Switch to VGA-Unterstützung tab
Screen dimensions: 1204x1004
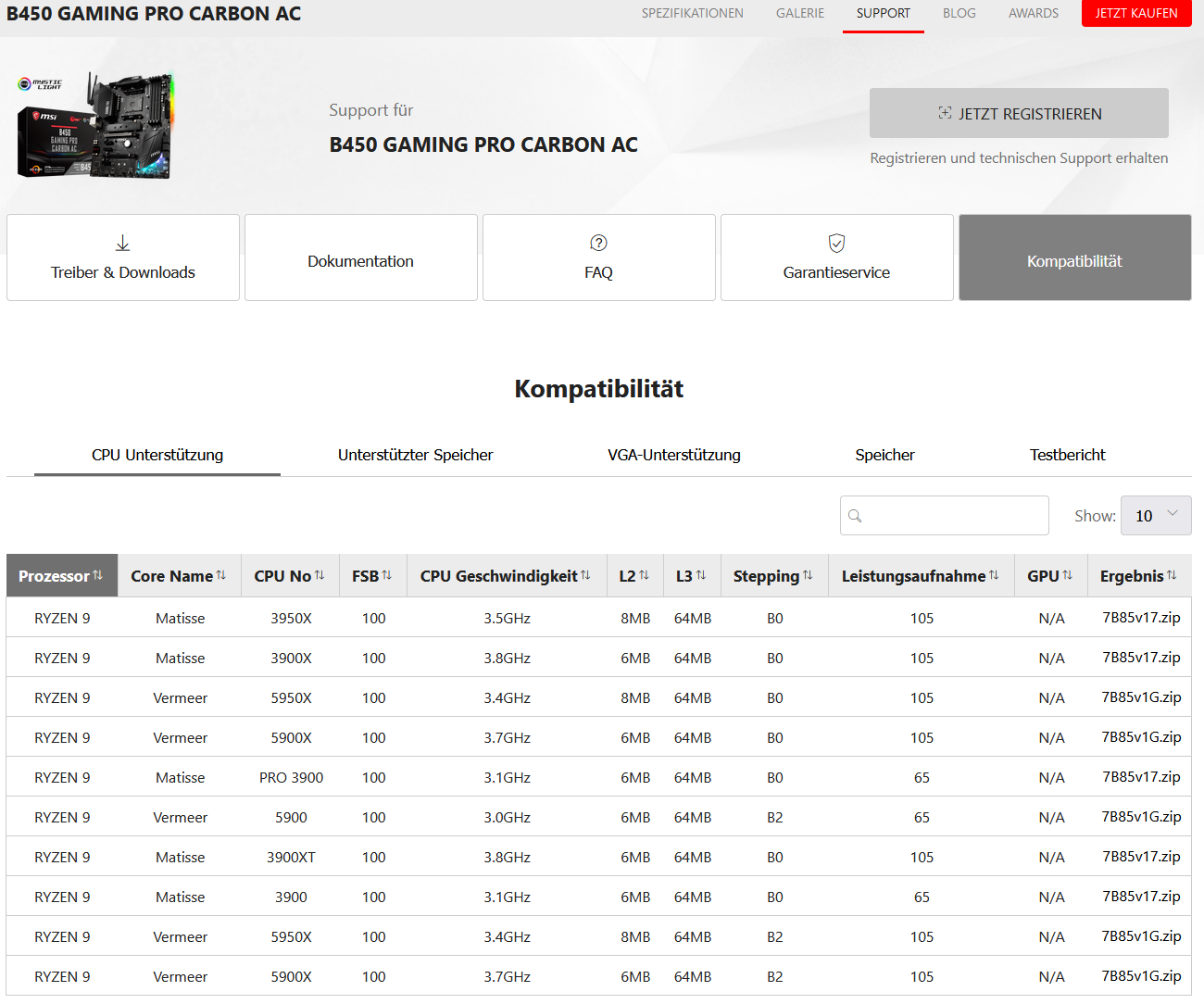pos(673,455)
